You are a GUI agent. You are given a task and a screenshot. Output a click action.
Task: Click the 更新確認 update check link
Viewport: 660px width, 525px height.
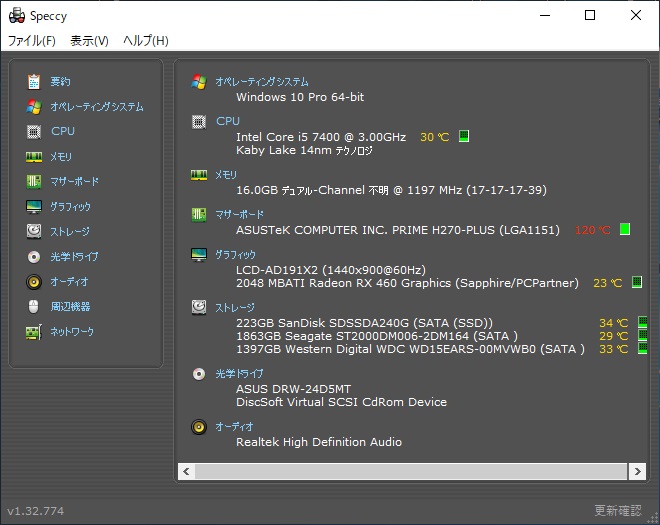point(618,511)
